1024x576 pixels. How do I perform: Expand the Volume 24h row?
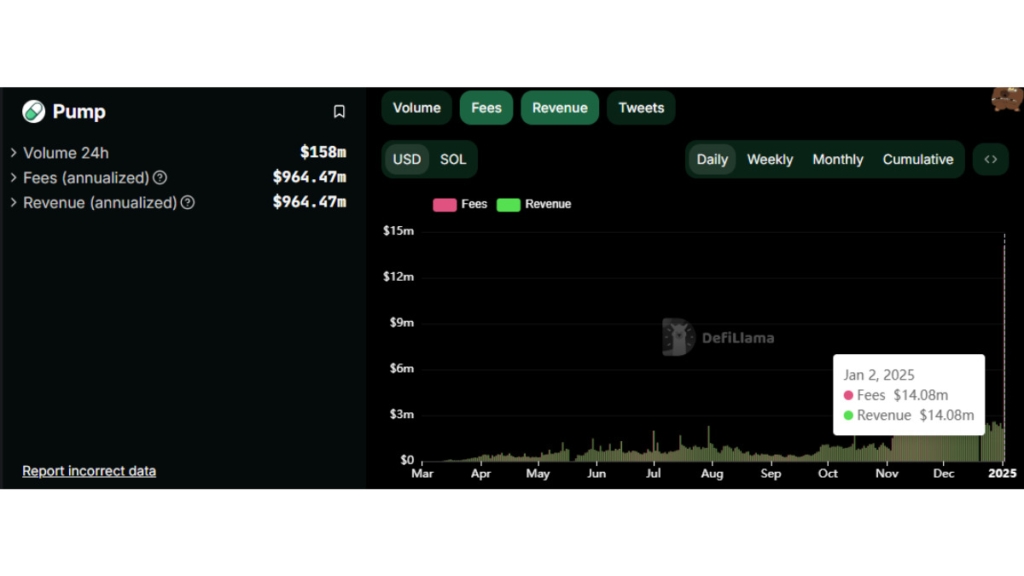(14, 153)
